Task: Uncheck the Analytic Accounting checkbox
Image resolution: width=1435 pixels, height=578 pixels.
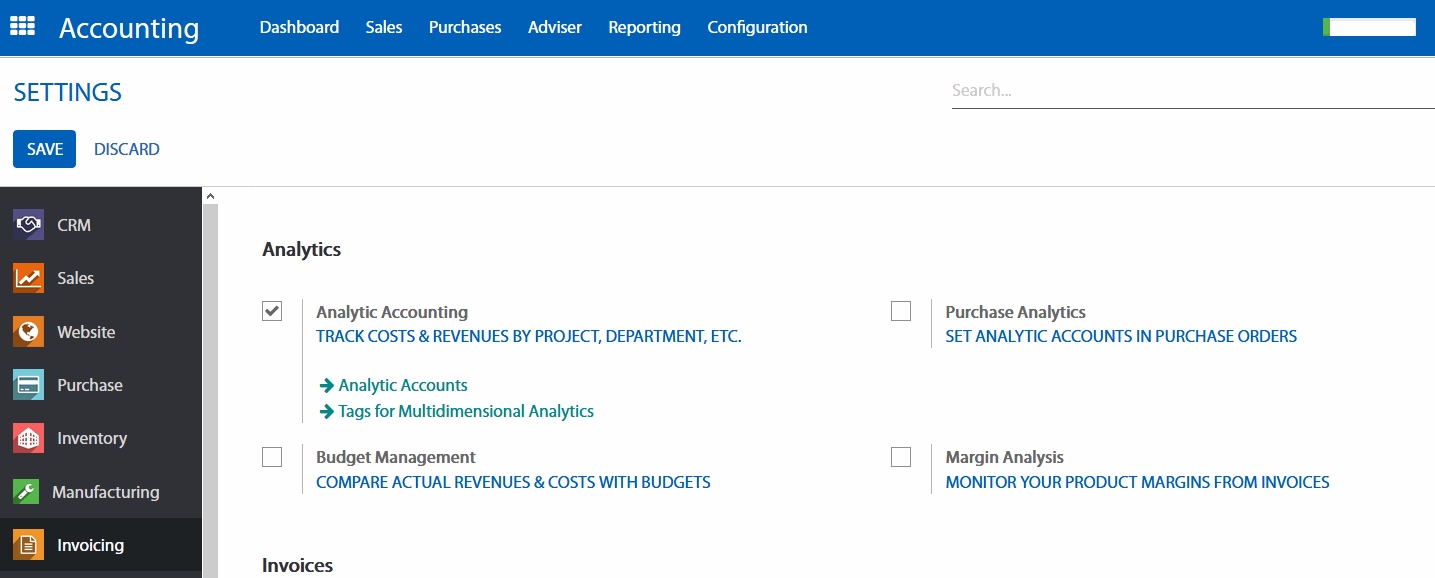Action: (x=272, y=311)
